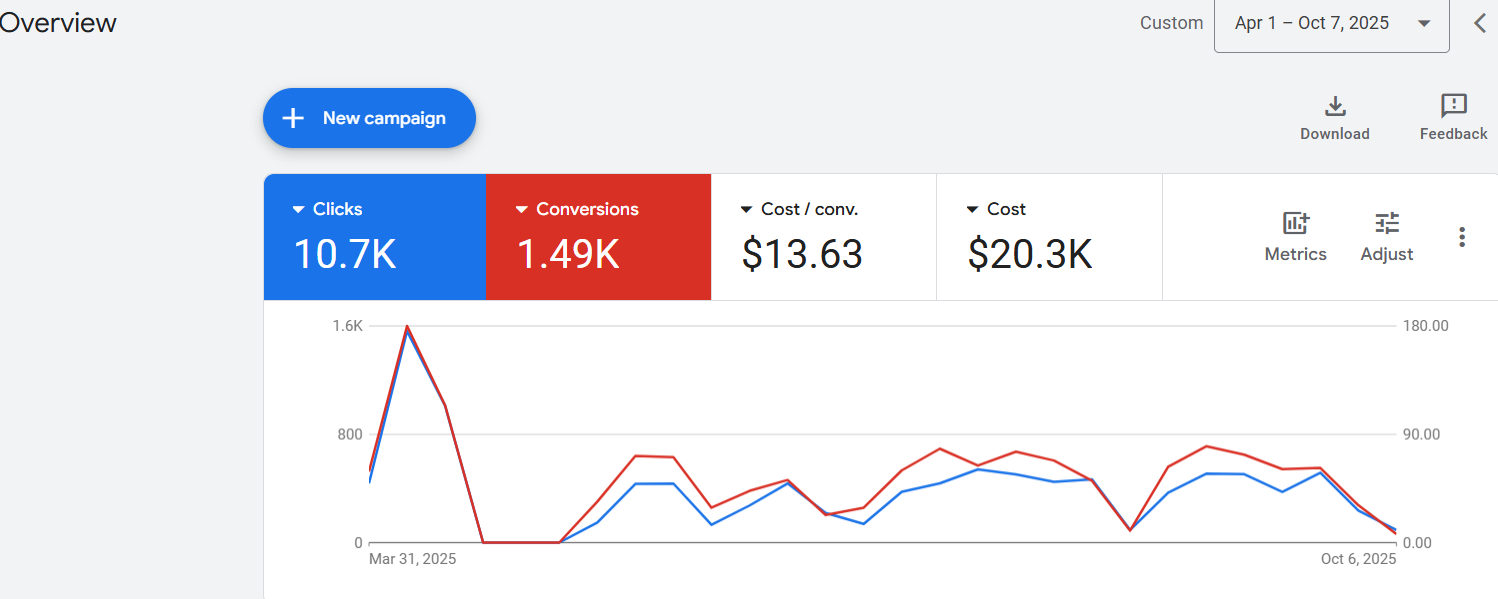Click the highest peak on the chart
Viewport: 1498px width, 599px height.
pos(407,327)
